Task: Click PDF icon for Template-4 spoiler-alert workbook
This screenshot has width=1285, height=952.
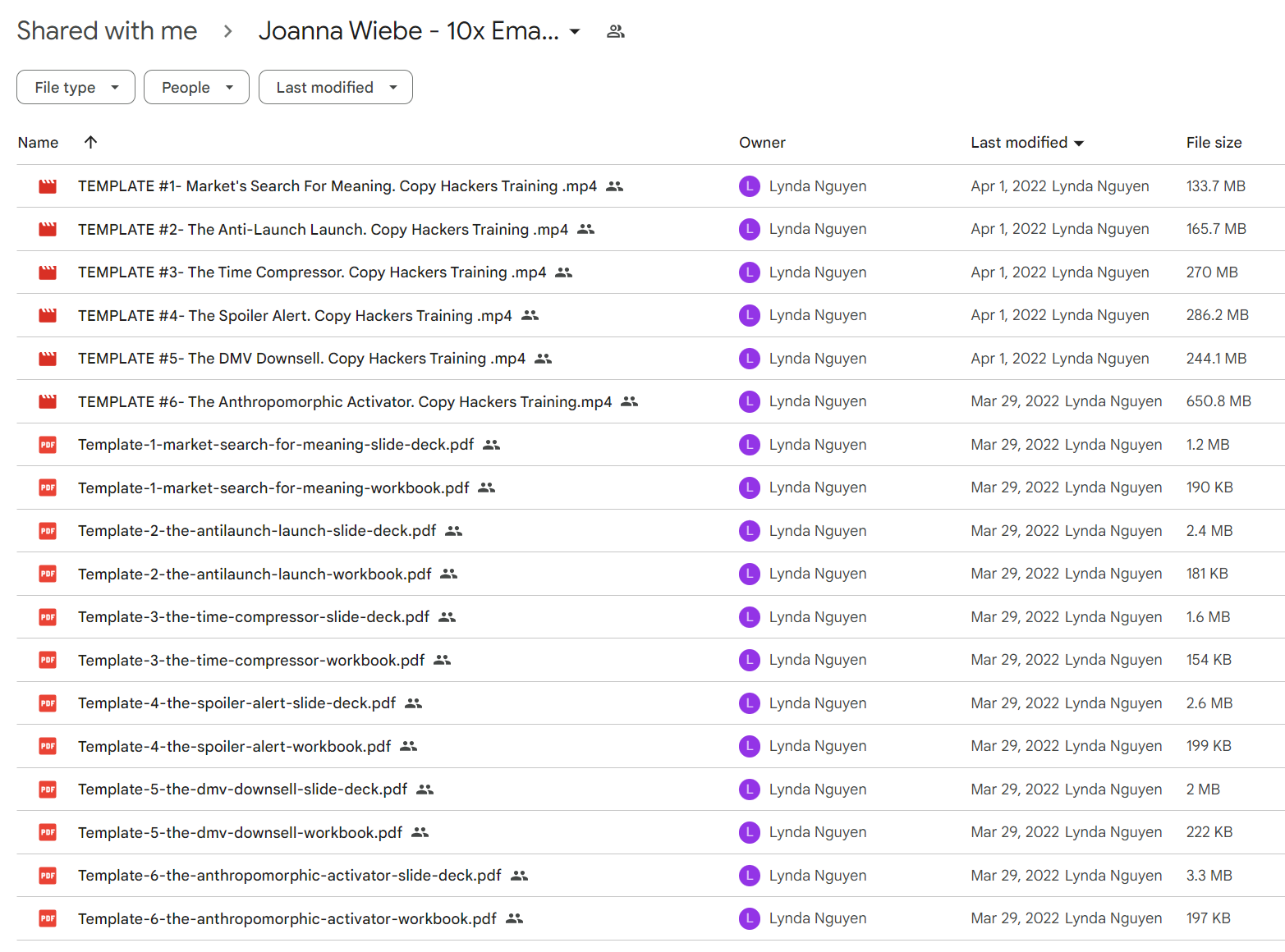Action: (x=48, y=746)
